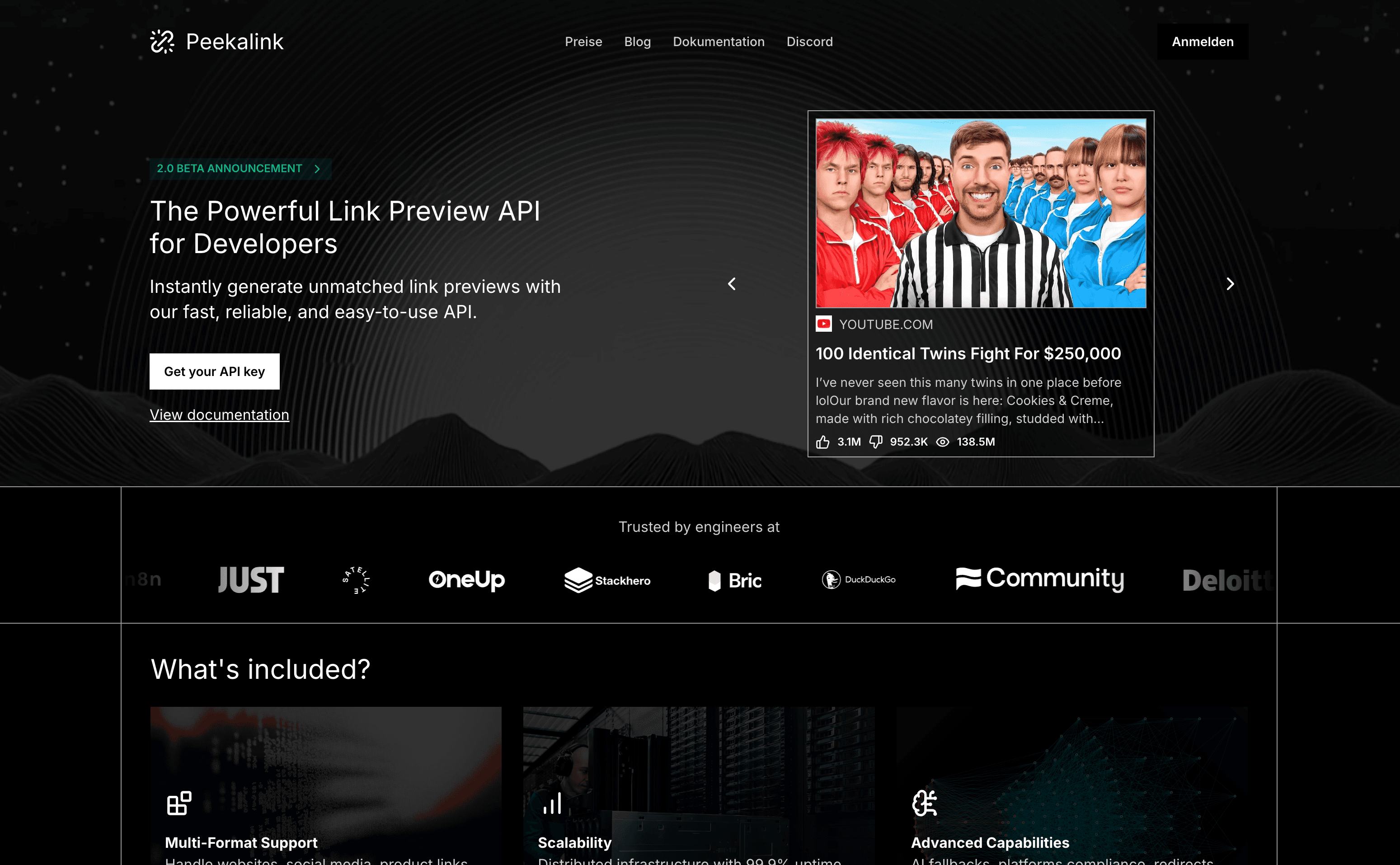The image size is (1400, 865).
Task: Click the thumbs-up likes icon
Action: click(x=822, y=442)
